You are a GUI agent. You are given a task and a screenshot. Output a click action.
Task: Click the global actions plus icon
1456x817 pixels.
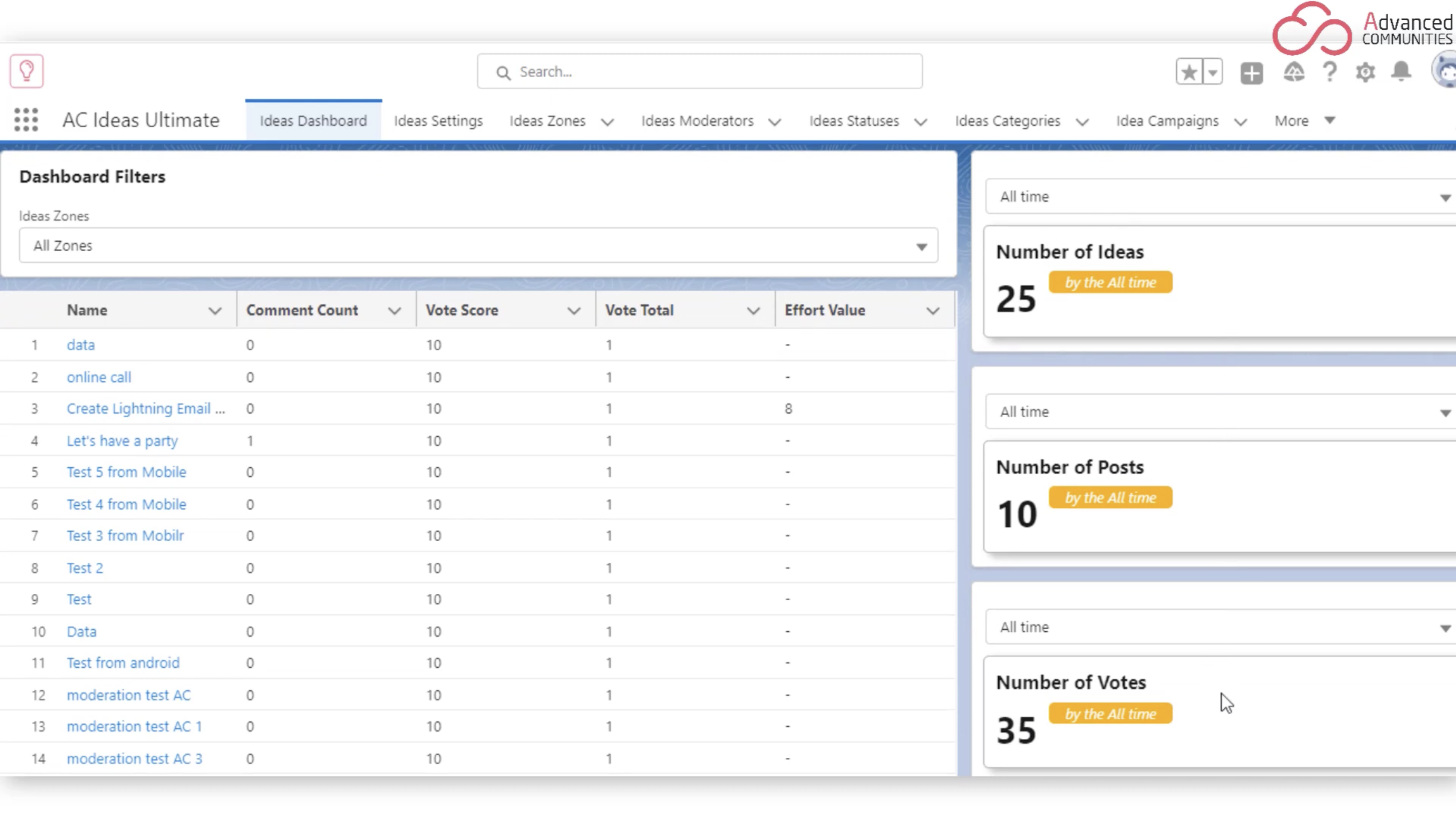point(1252,73)
